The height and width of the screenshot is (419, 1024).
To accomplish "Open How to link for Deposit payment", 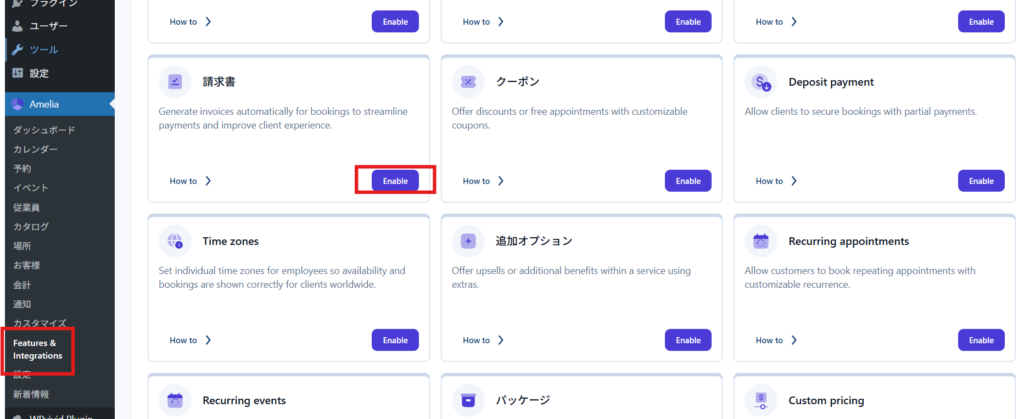I will click(x=776, y=181).
